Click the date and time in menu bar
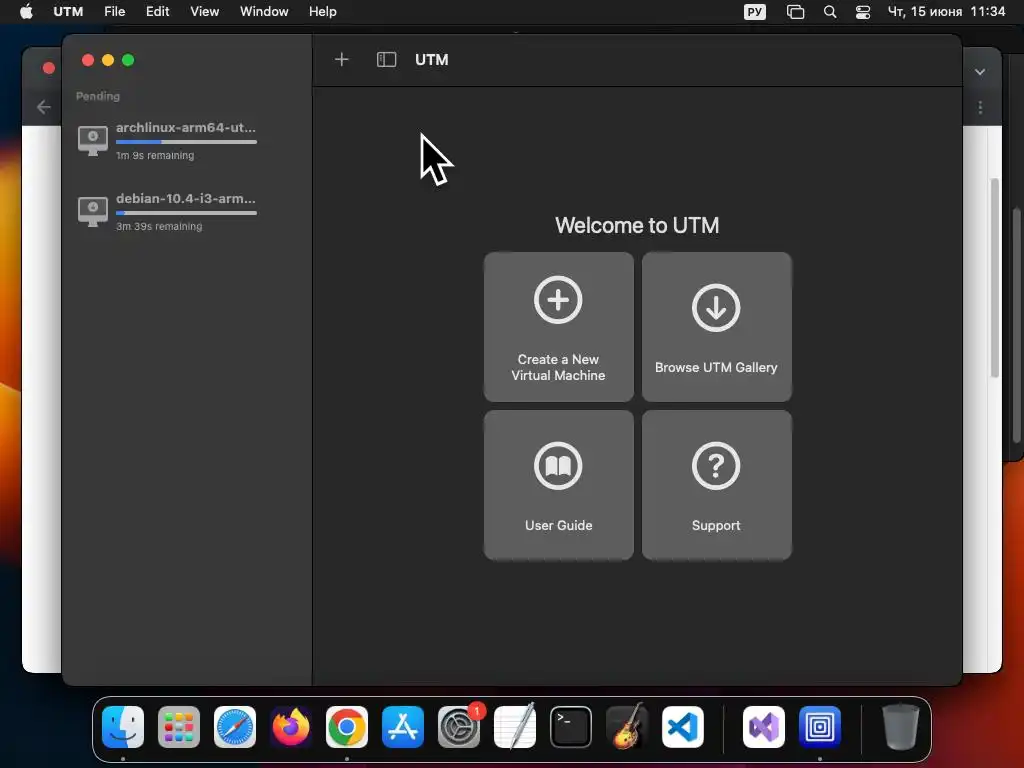This screenshot has width=1024, height=768. coord(946,12)
